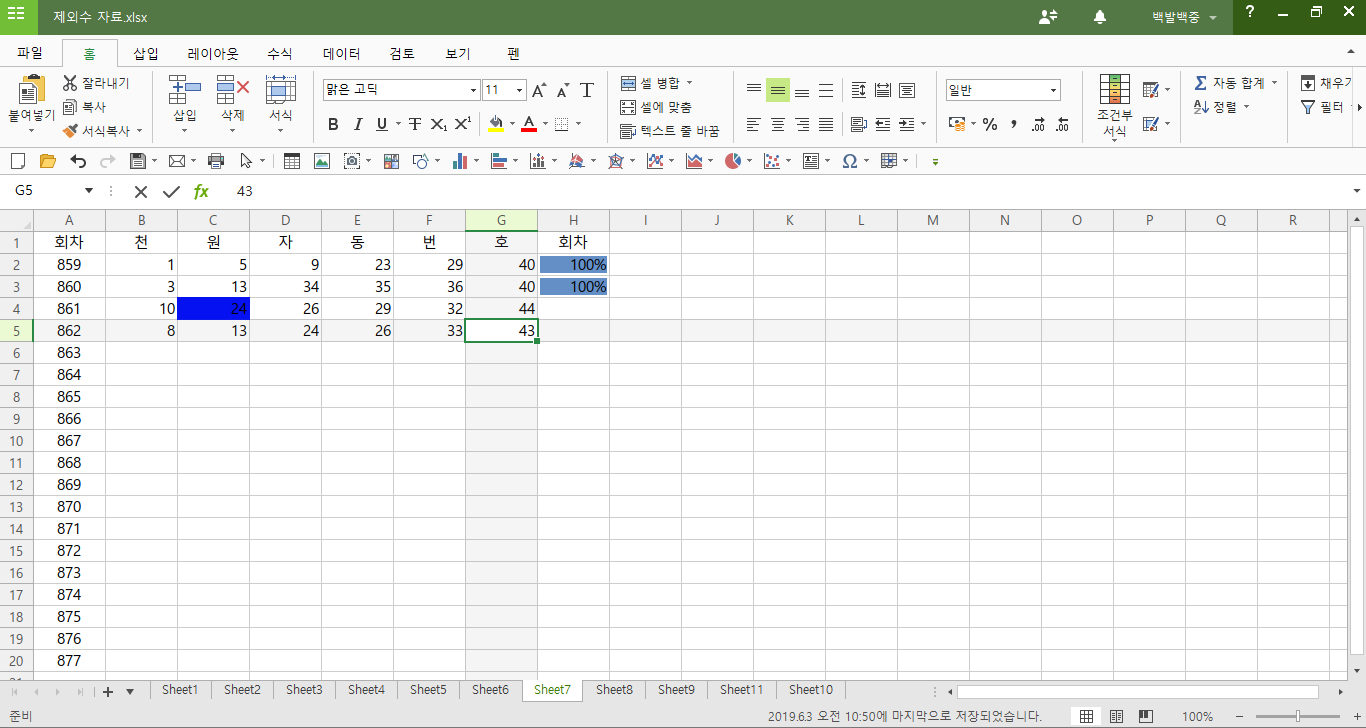
Task: Insert a pie chart from the toolbar
Action: (733, 161)
